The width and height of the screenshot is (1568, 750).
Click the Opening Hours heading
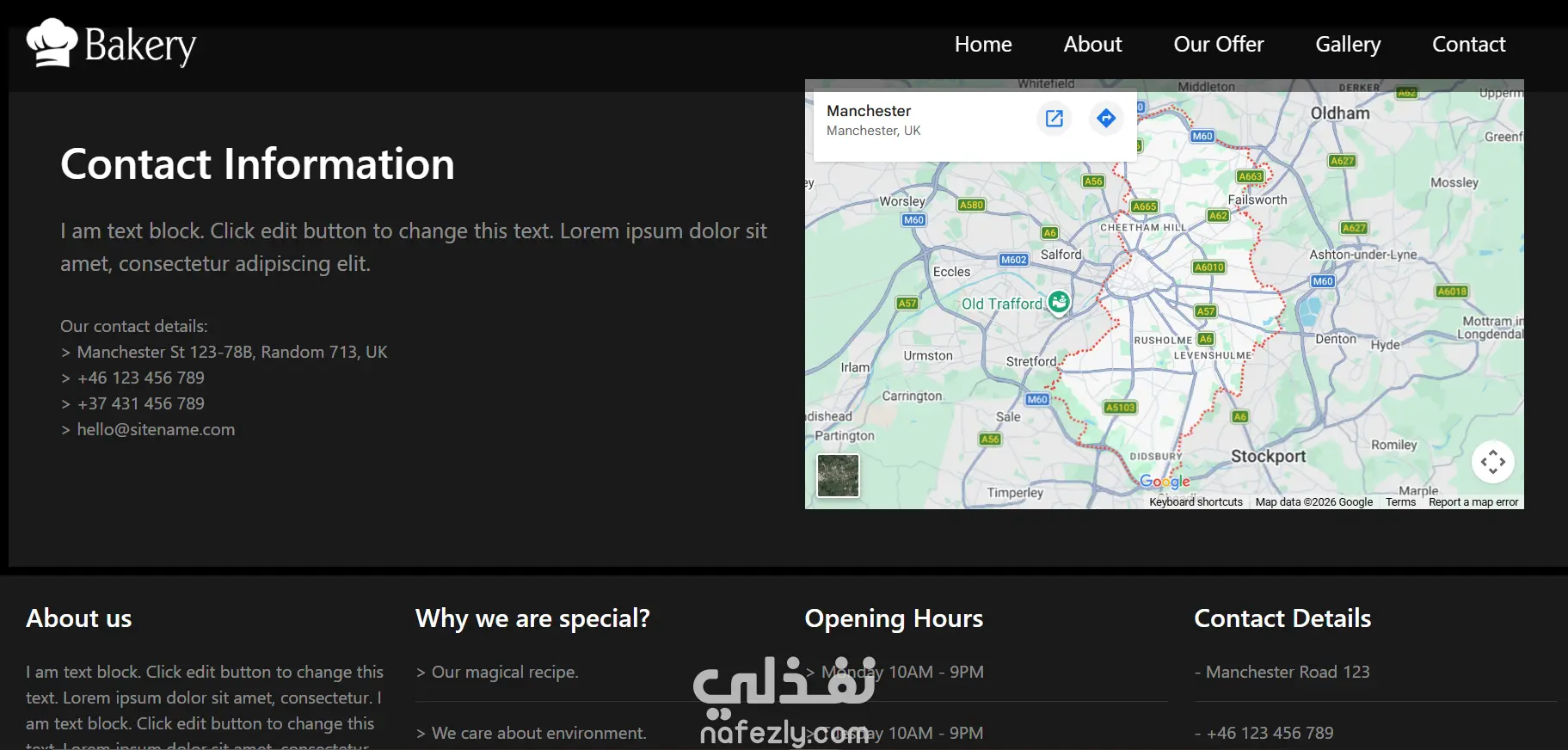[894, 618]
